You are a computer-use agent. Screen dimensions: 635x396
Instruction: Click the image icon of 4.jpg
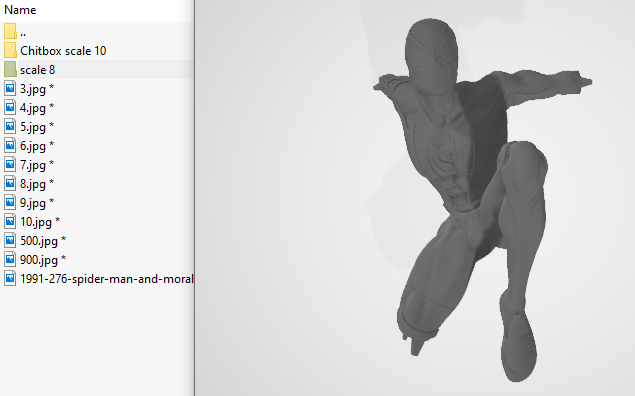tap(10, 107)
